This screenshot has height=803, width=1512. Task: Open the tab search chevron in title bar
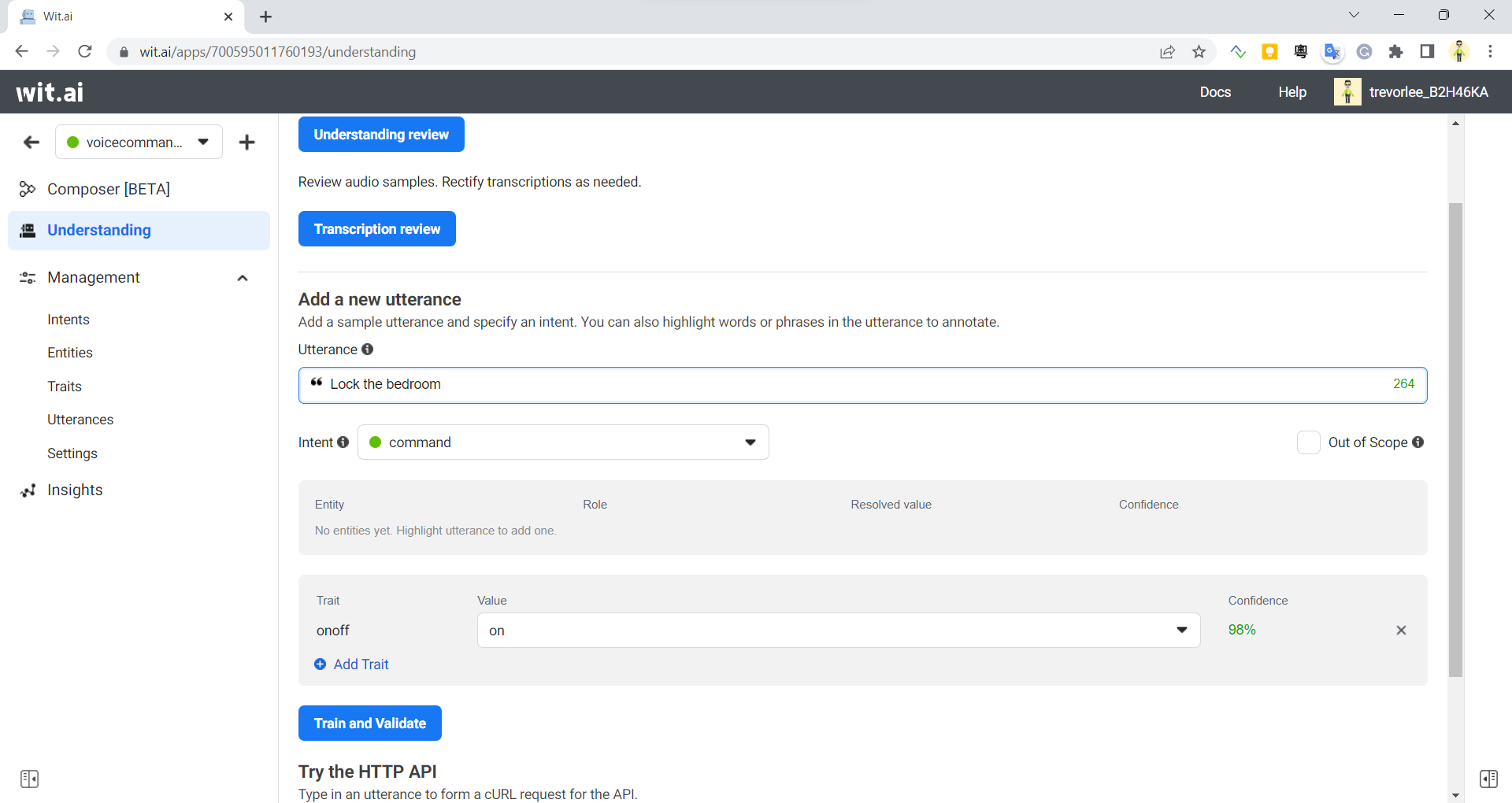pos(1354,15)
